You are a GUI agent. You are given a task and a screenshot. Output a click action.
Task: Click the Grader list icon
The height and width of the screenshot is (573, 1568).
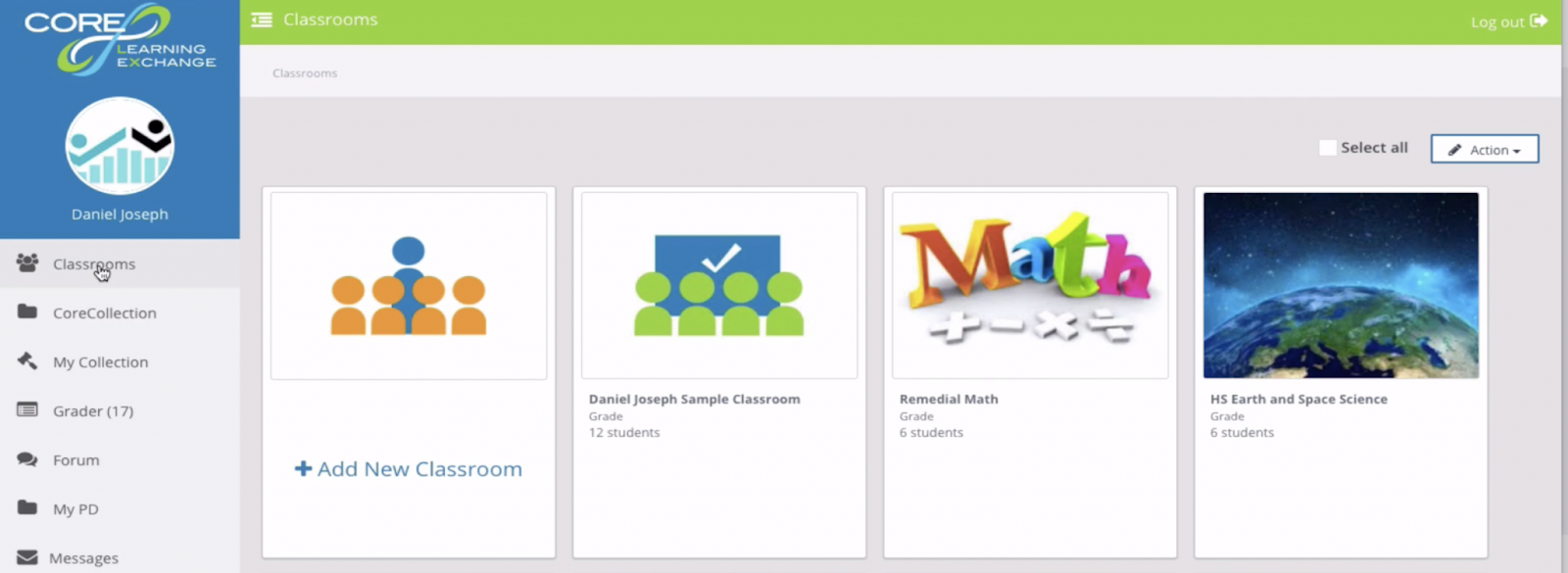click(x=27, y=409)
